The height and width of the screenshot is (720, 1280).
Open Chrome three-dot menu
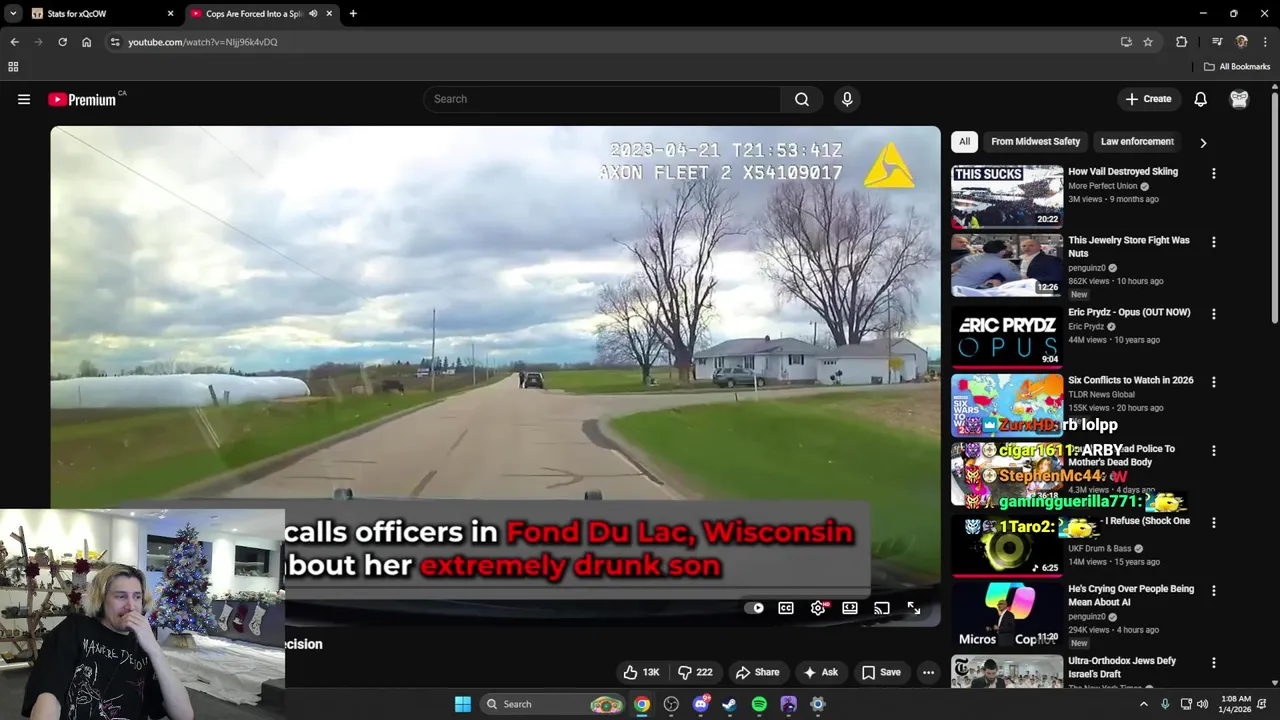pos(1266,42)
